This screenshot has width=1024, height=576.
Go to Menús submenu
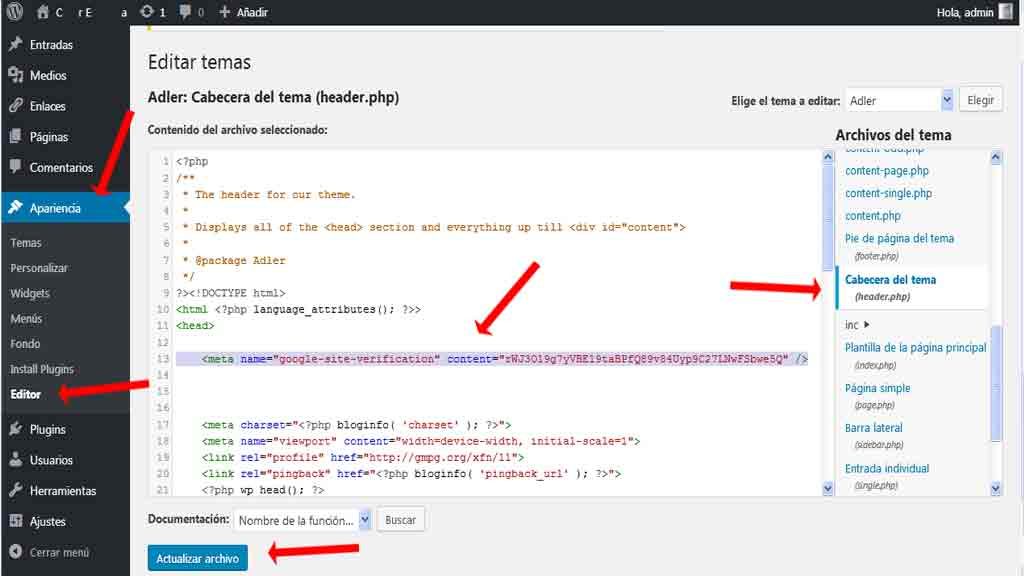(x=26, y=319)
